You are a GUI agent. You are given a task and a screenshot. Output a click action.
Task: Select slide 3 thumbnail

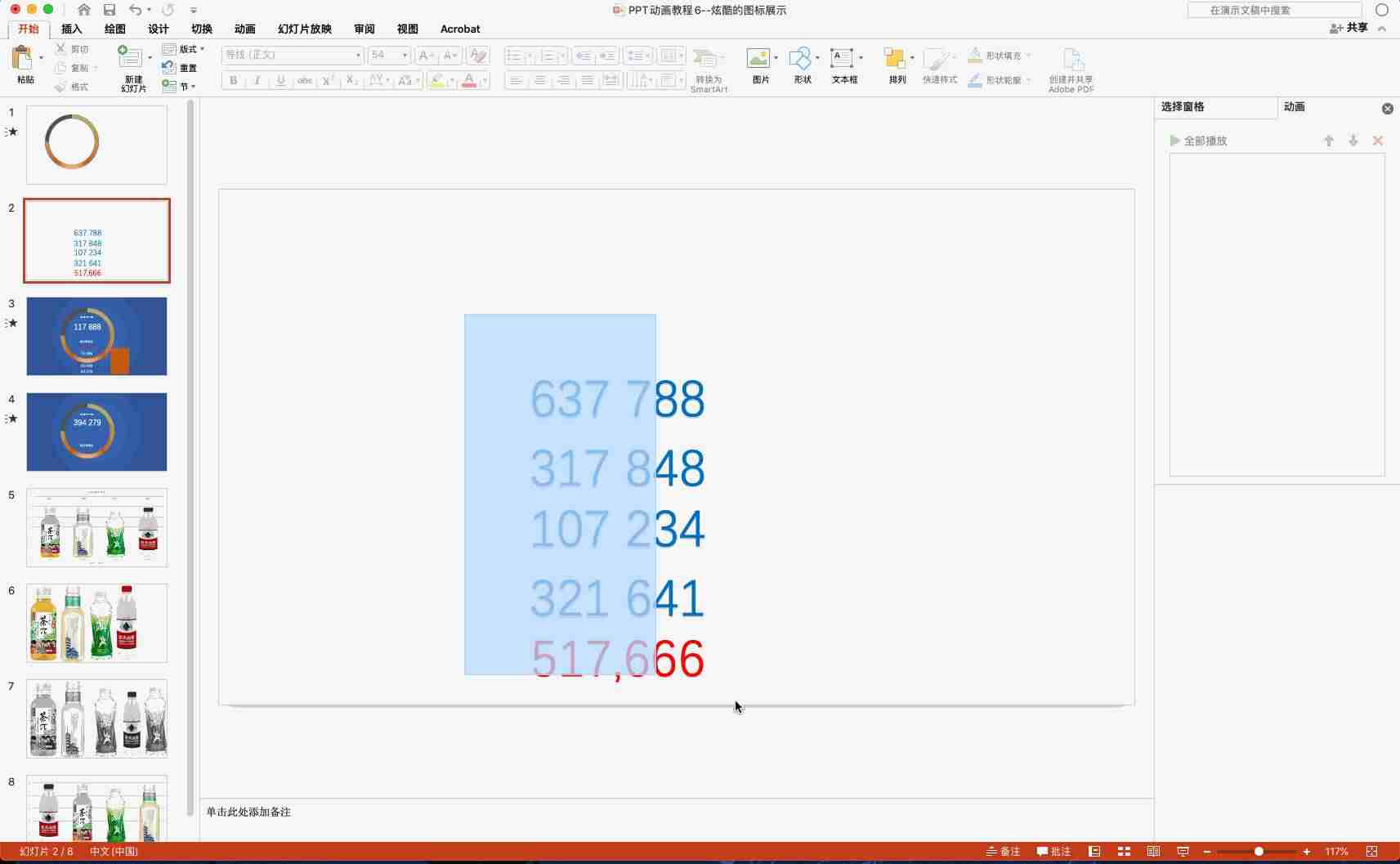pyautogui.click(x=96, y=336)
